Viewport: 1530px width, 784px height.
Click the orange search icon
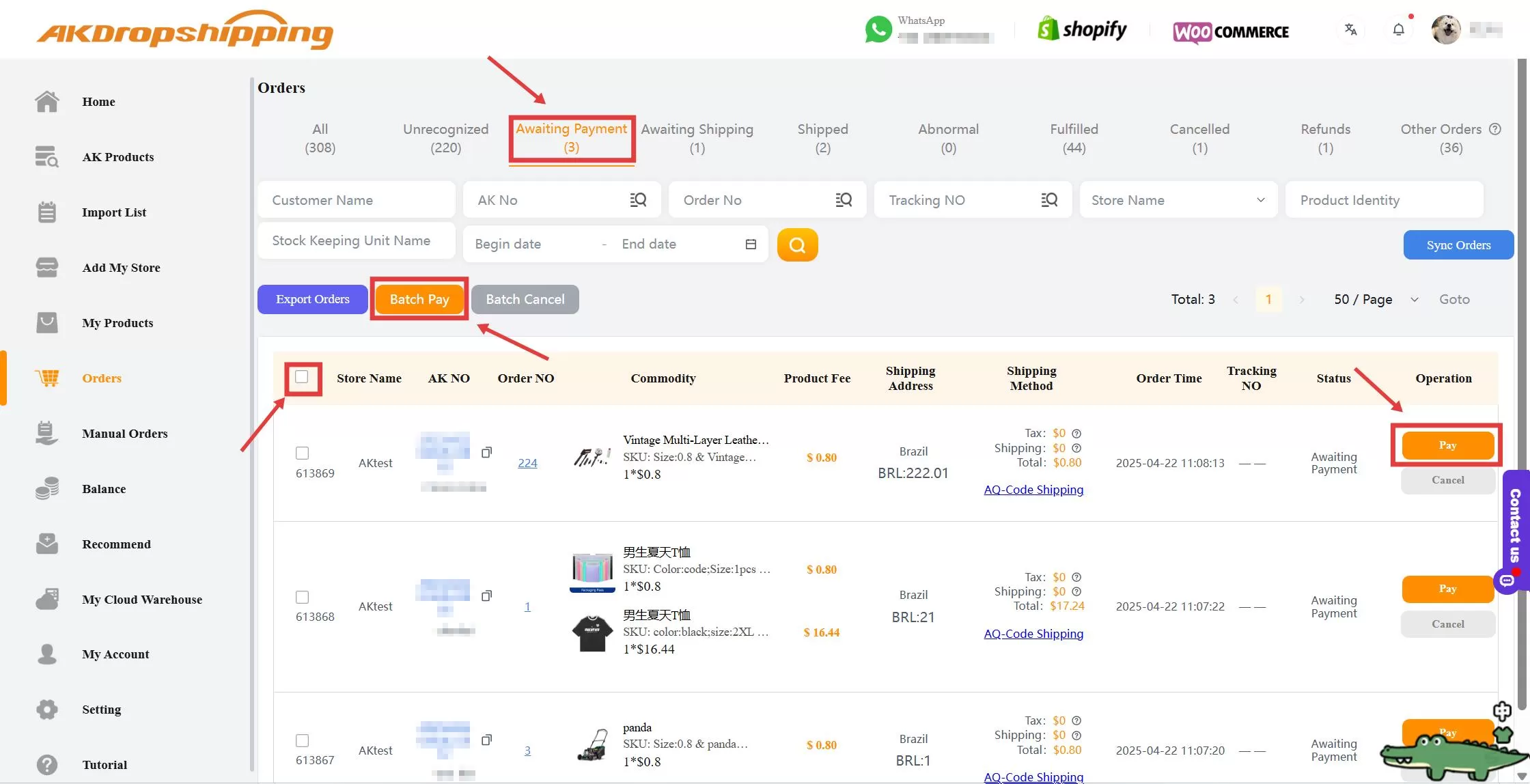tap(797, 244)
